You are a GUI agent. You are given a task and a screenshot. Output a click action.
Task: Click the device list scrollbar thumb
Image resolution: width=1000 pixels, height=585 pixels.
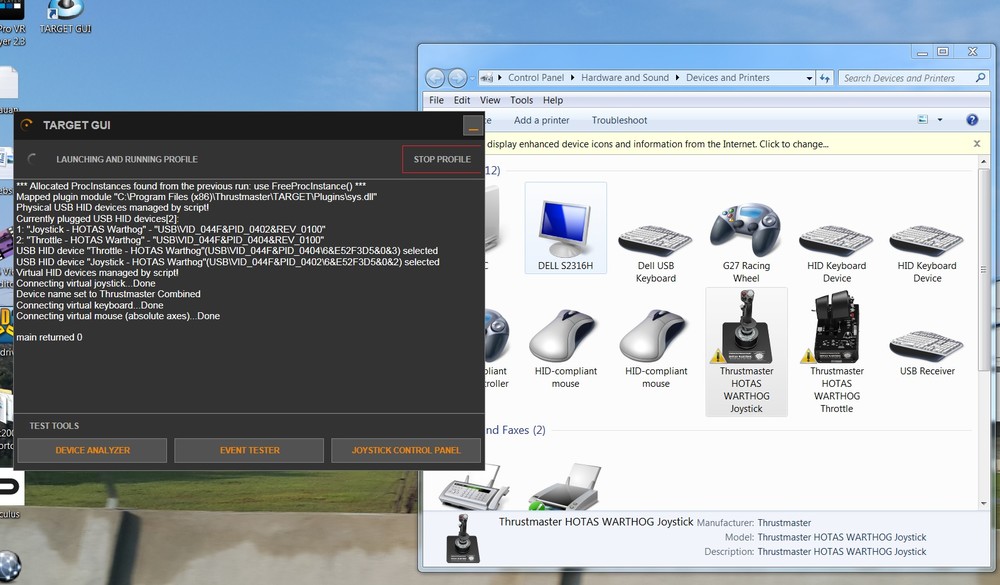983,270
